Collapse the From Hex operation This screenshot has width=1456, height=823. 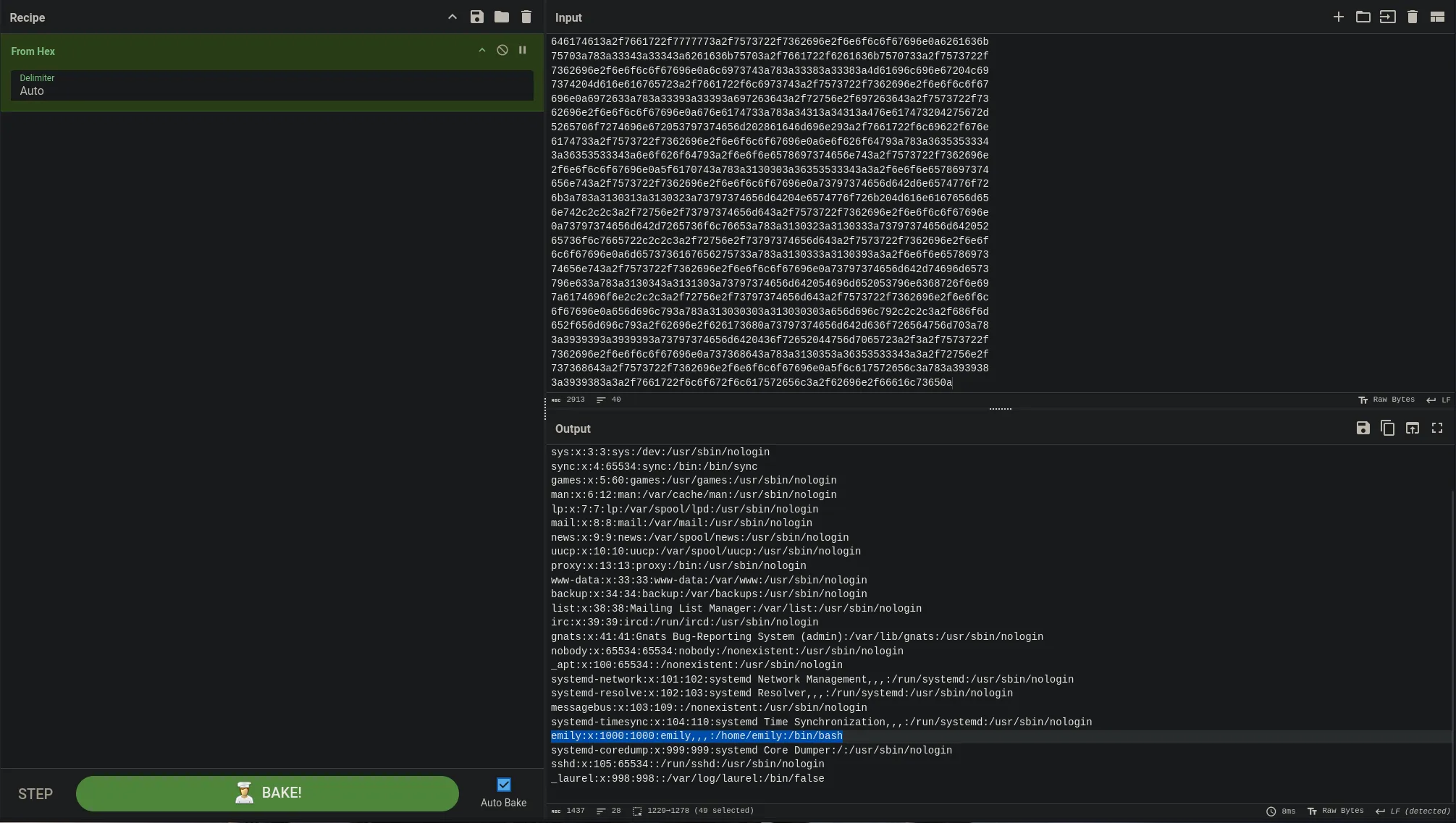(481, 51)
